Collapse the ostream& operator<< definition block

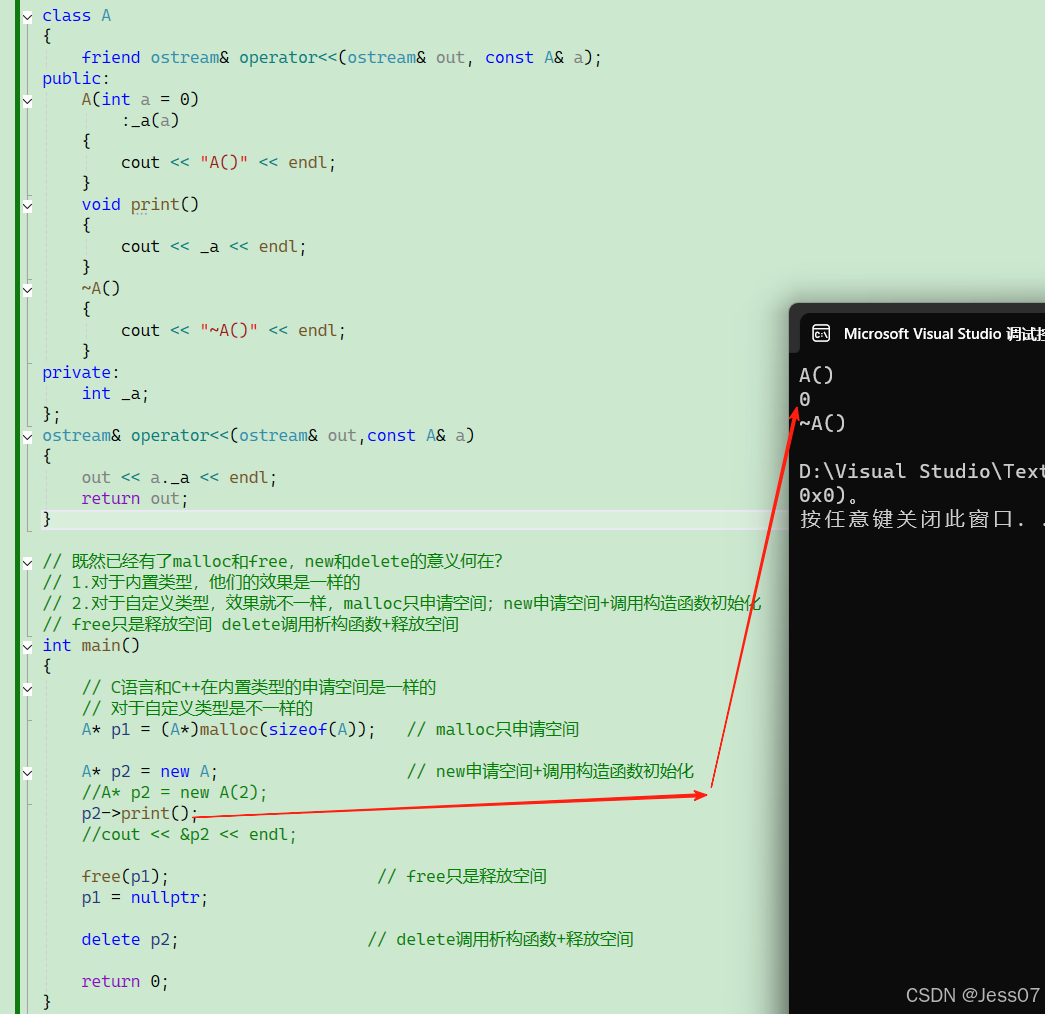click(x=27, y=437)
